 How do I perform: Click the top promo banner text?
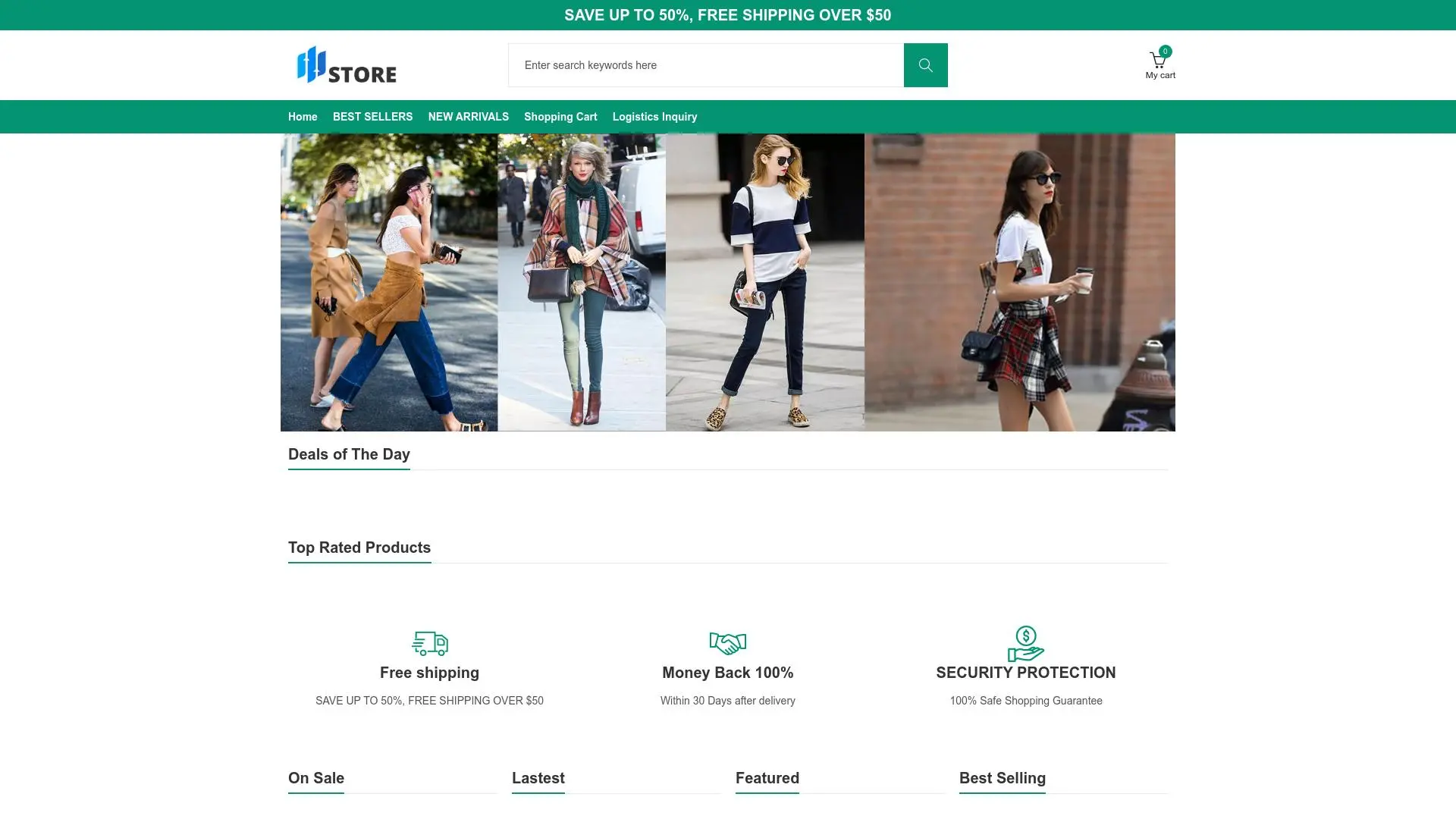(x=727, y=15)
